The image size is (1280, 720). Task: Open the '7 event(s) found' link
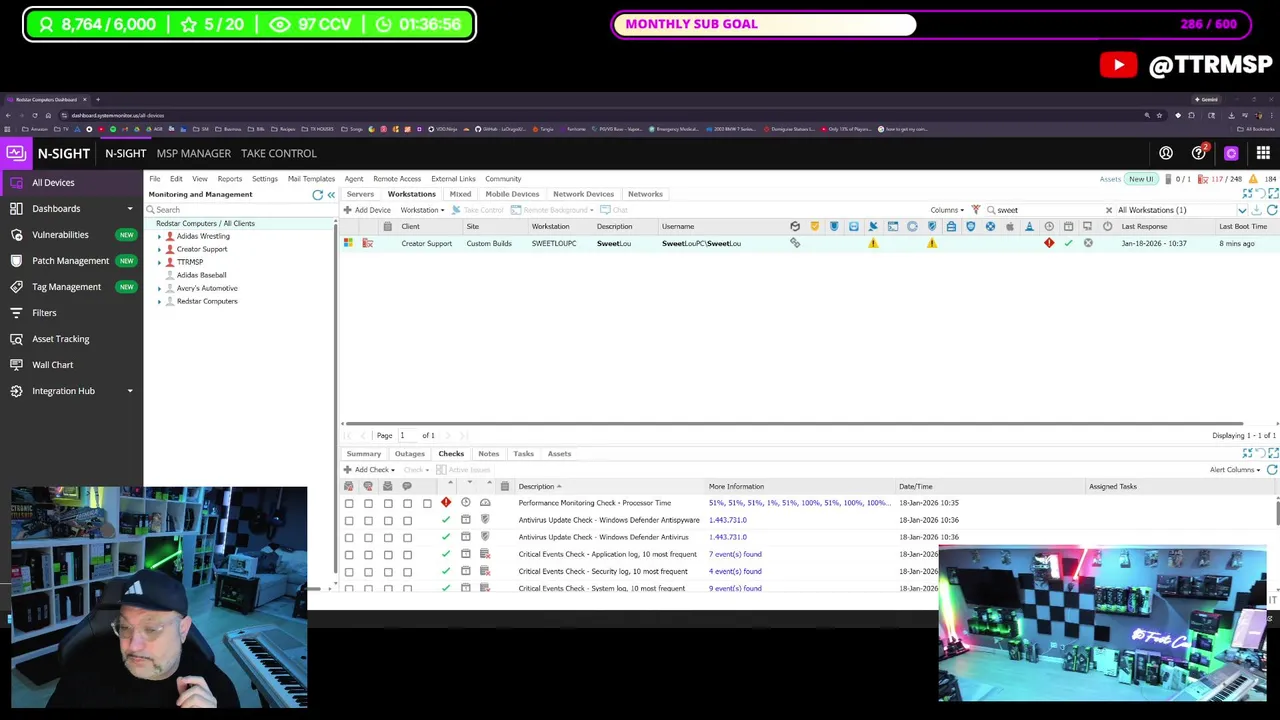pos(735,554)
